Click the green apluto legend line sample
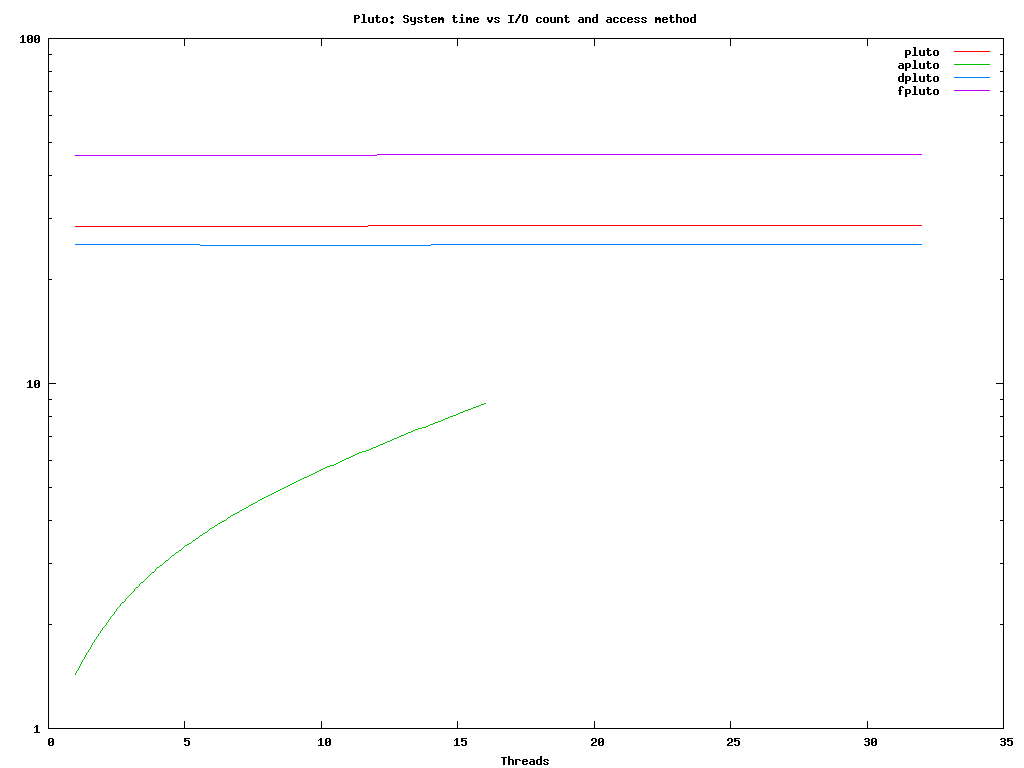 pyautogui.click(x=972, y=65)
